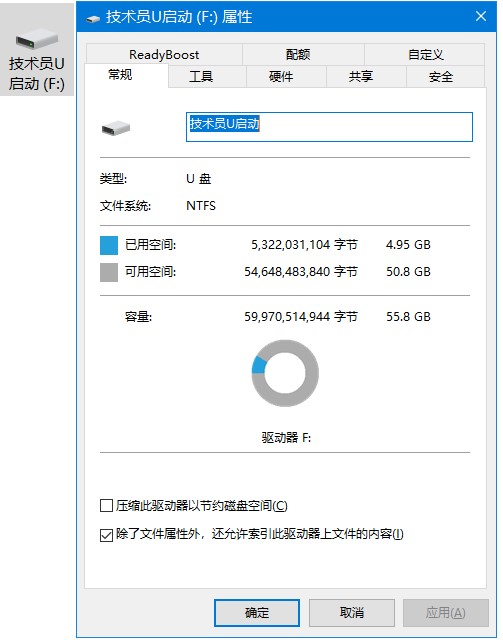Go to the 共享 tab

tap(366, 76)
